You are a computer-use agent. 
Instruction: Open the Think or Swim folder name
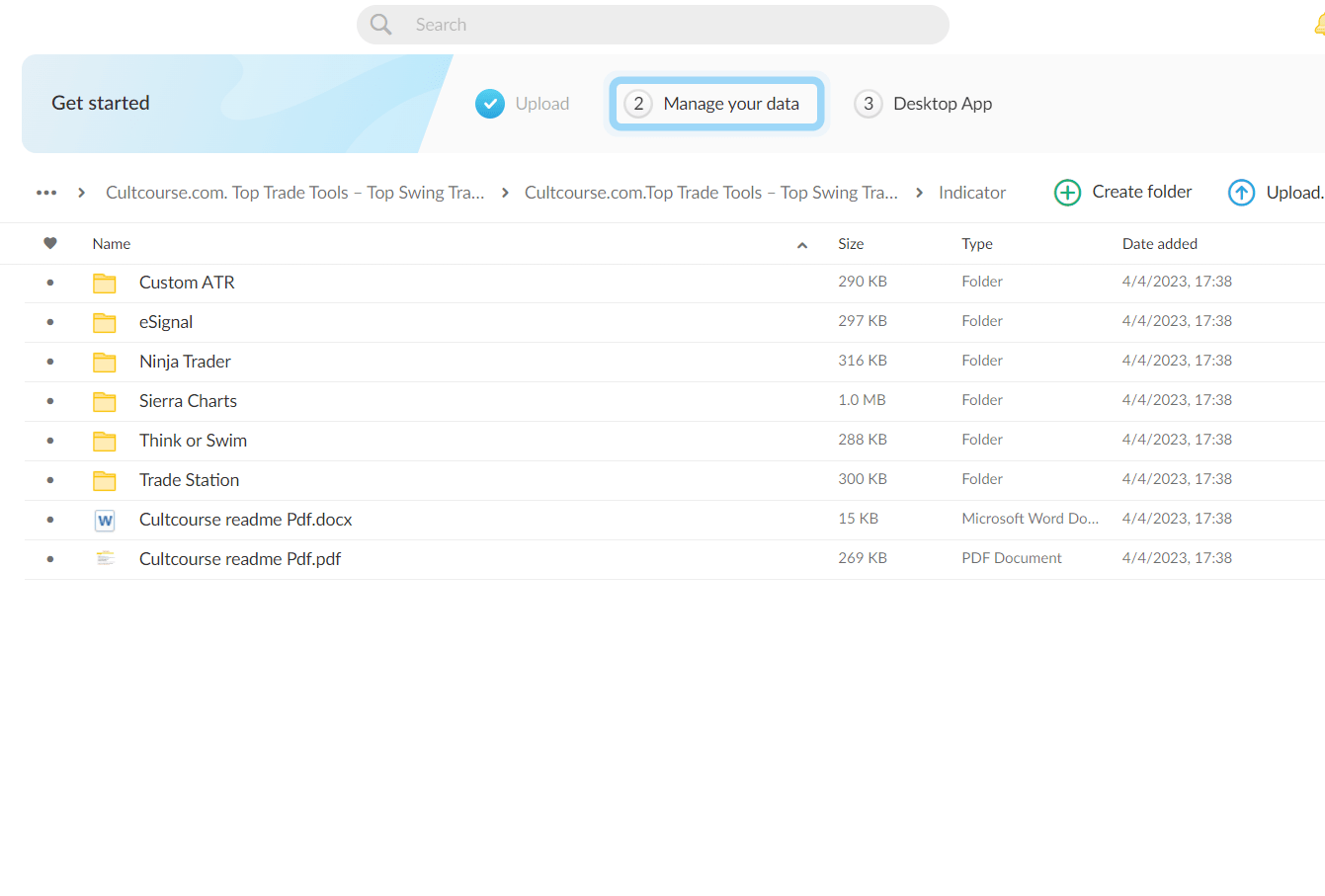pyautogui.click(x=193, y=441)
